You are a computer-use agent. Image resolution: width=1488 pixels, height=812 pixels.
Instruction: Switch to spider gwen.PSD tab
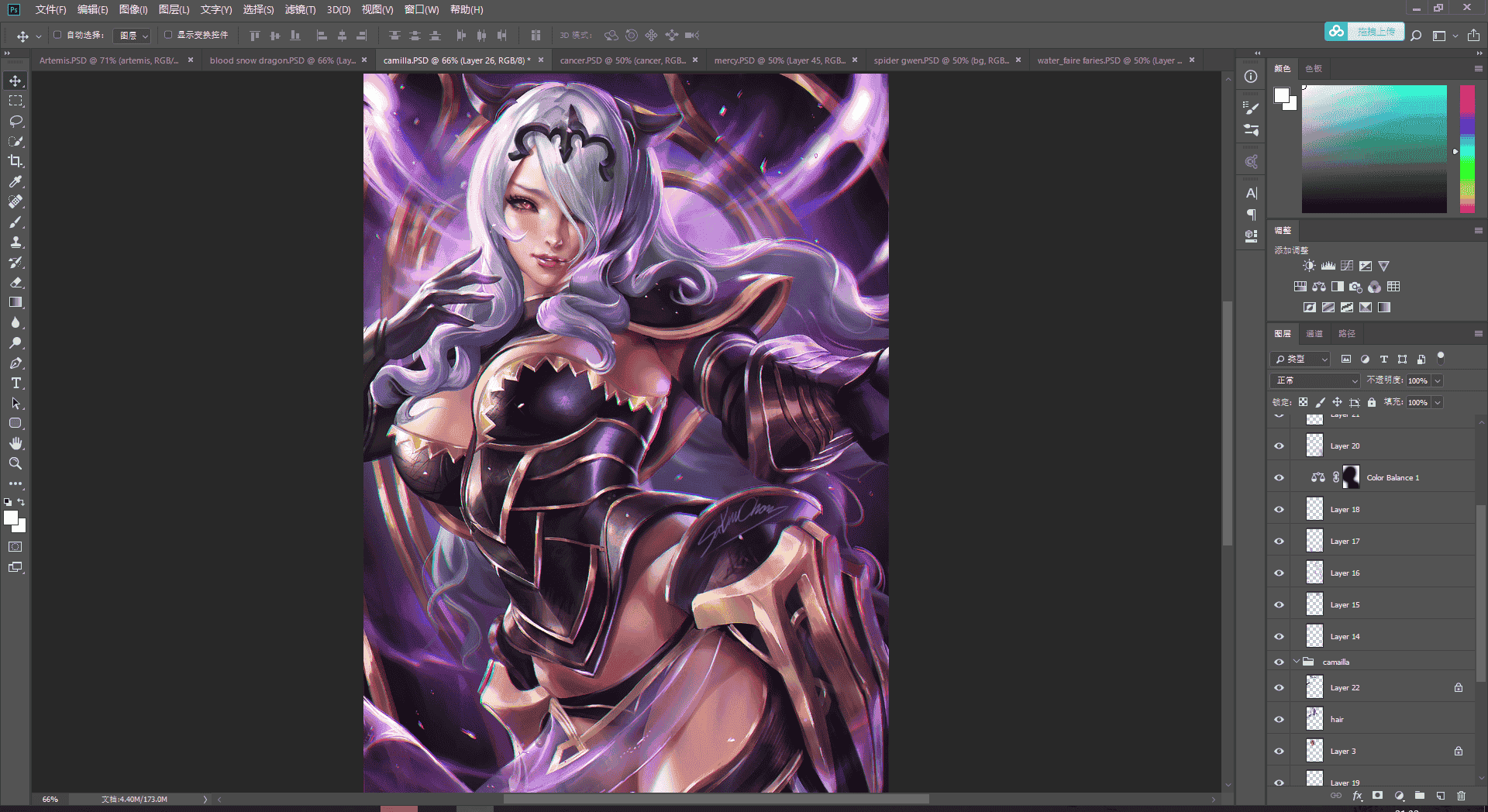[941, 60]
